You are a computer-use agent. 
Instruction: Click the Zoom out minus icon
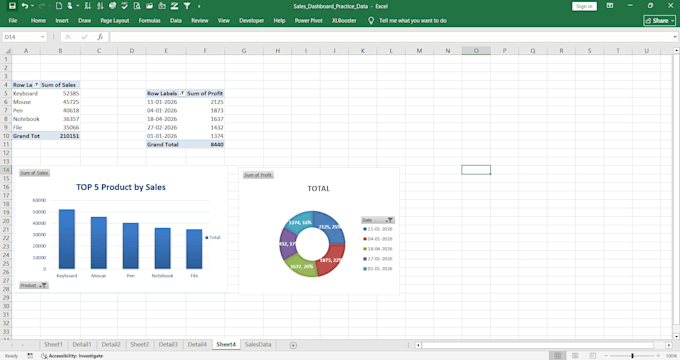point(606,356)
